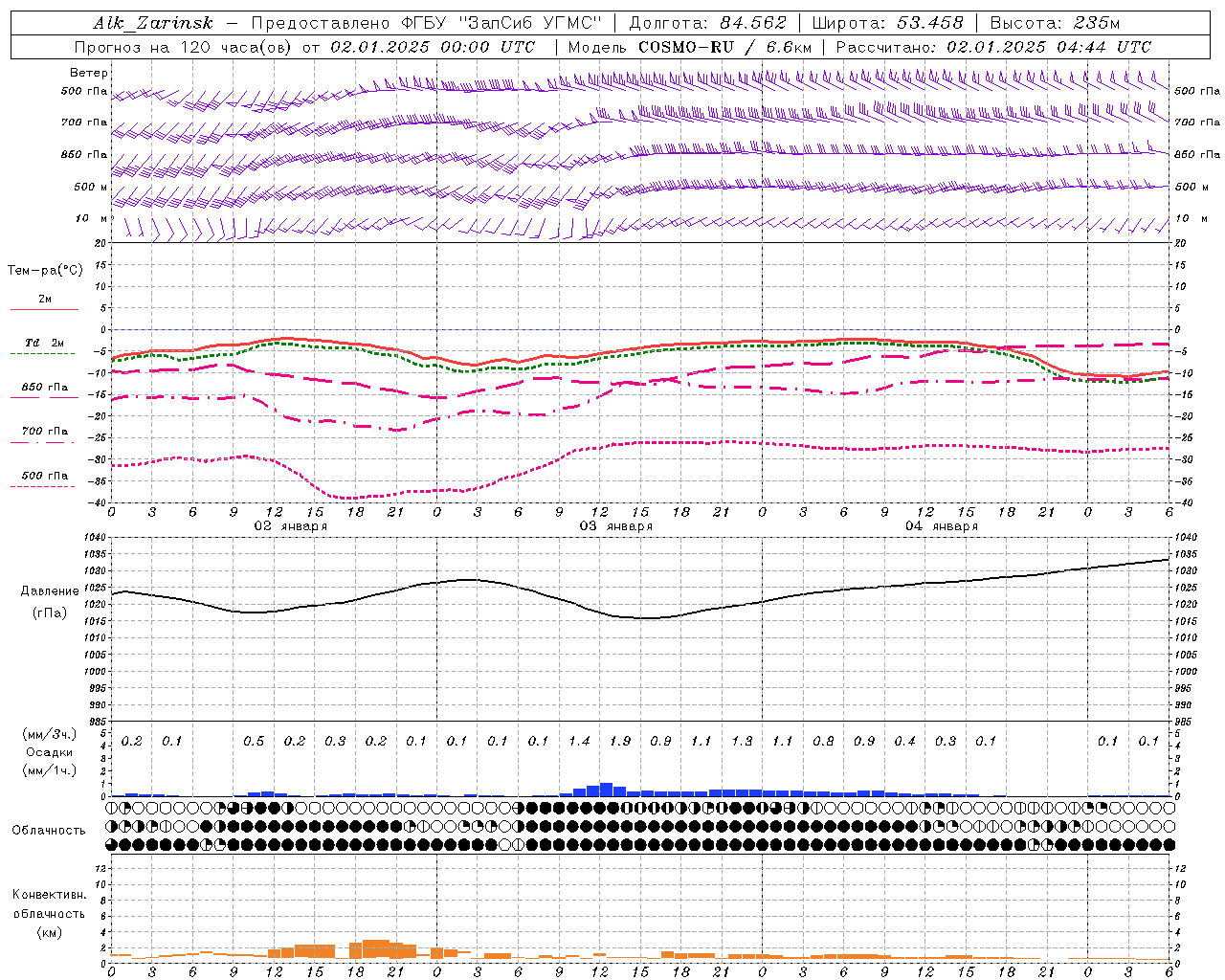Click the 0.8 precipitation value
The width and height of the screenshot is (1225, 980).
pos(823,742)
